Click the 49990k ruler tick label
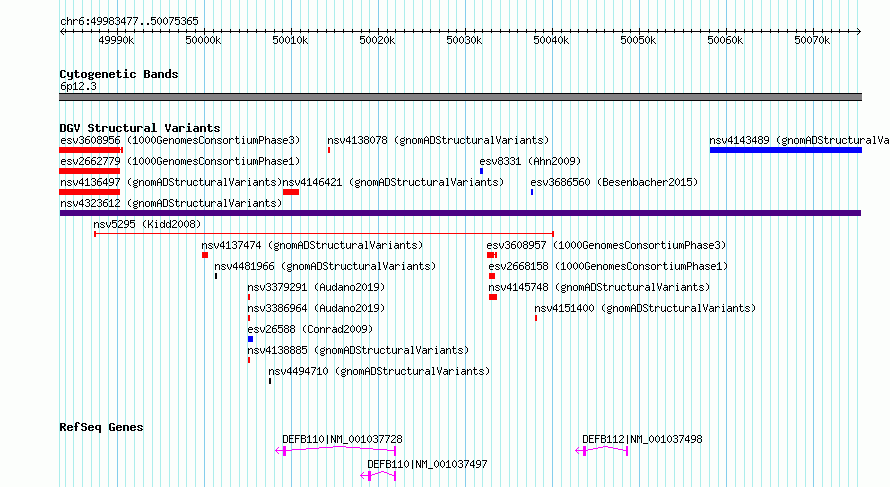Screen dimensions: 890x487 pos(116,40)
